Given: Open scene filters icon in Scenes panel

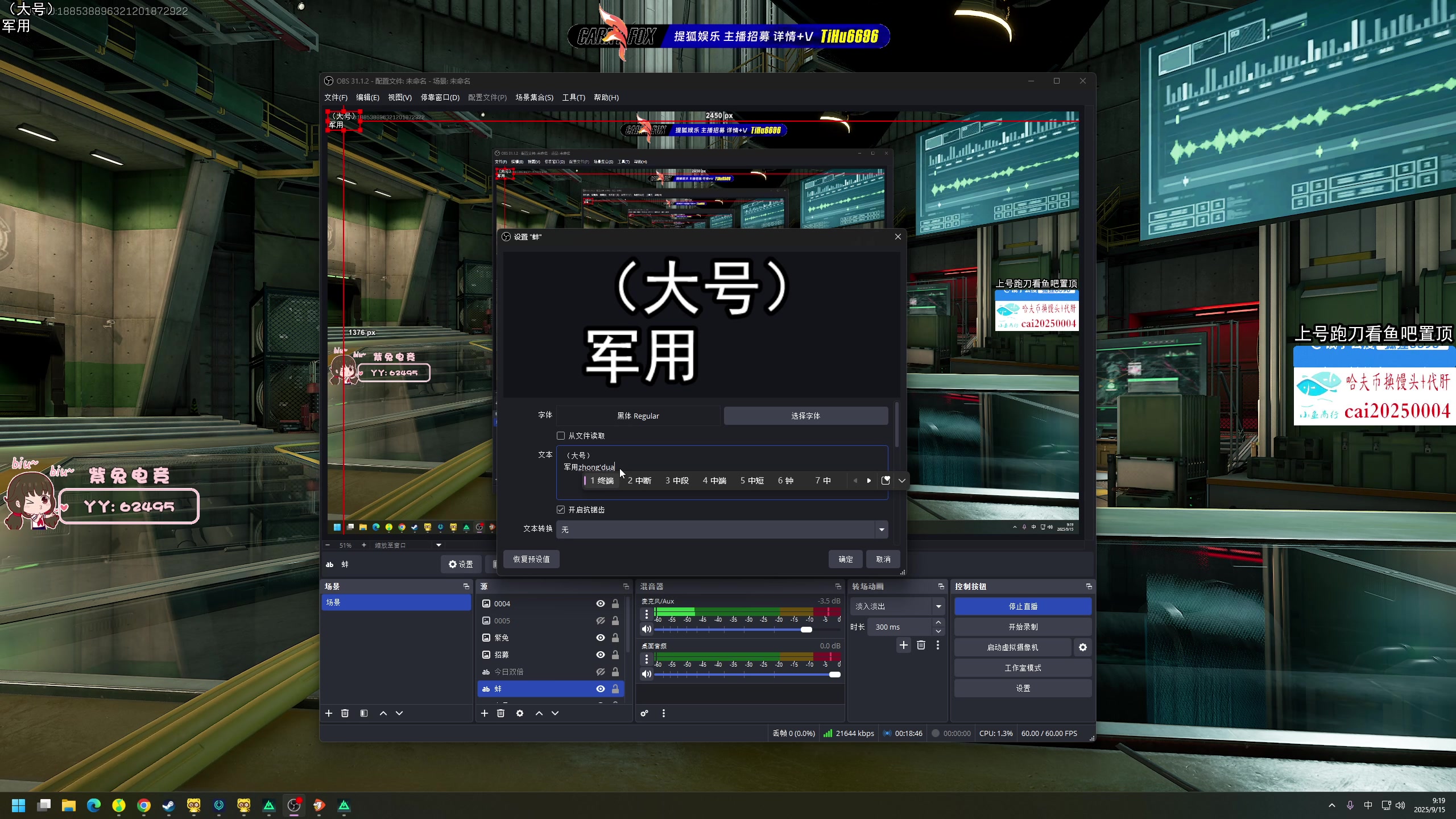Looking at the screenshot, I should [x=364, y=713].
